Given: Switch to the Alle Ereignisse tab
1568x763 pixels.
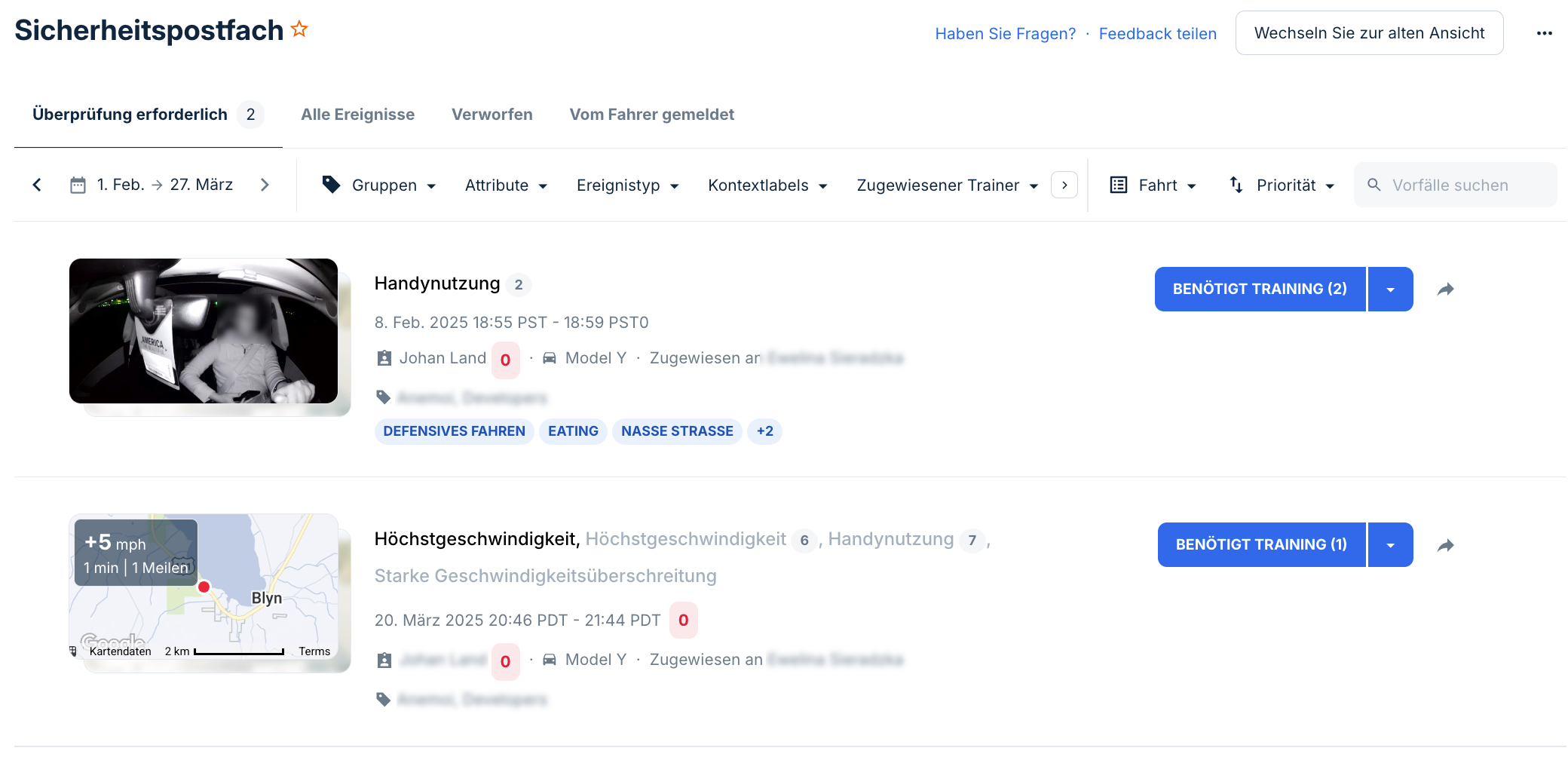Looking at the screenshot, I should 357,114.
